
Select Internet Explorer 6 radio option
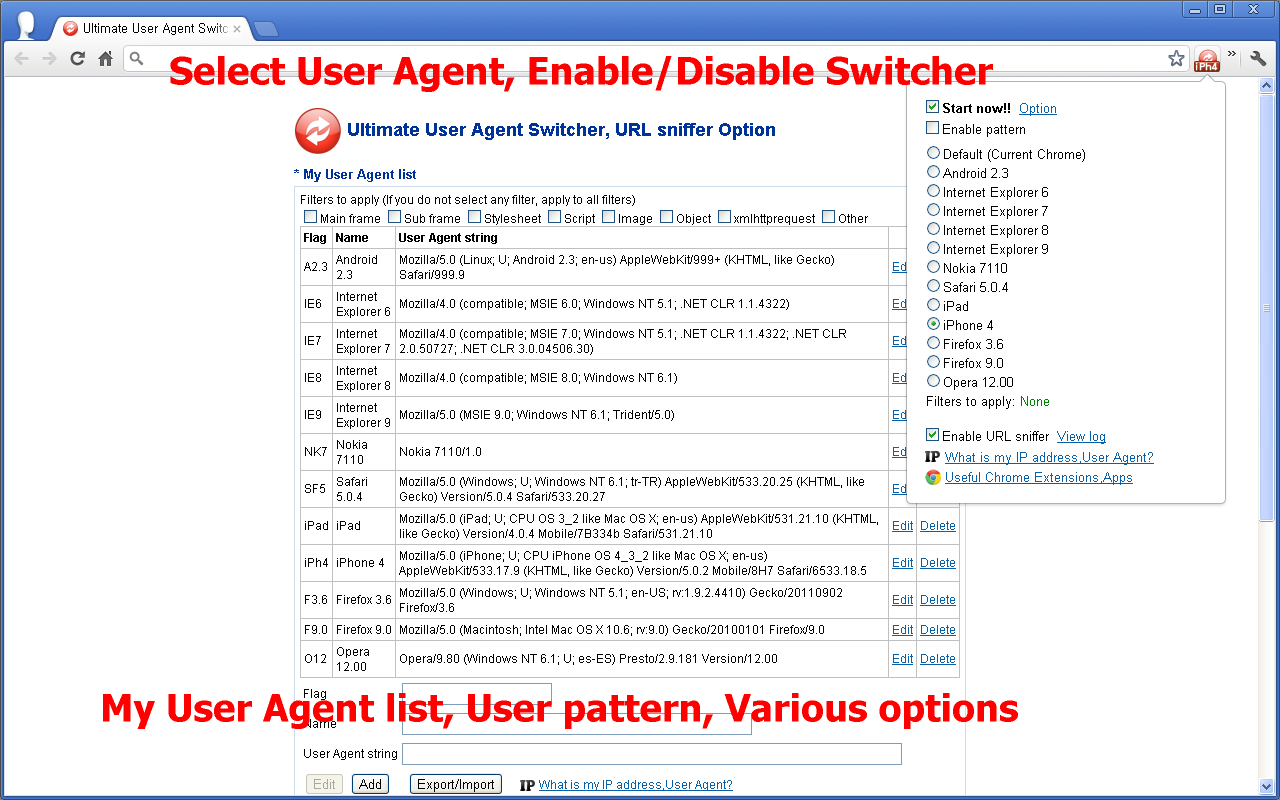pos(934,191)
